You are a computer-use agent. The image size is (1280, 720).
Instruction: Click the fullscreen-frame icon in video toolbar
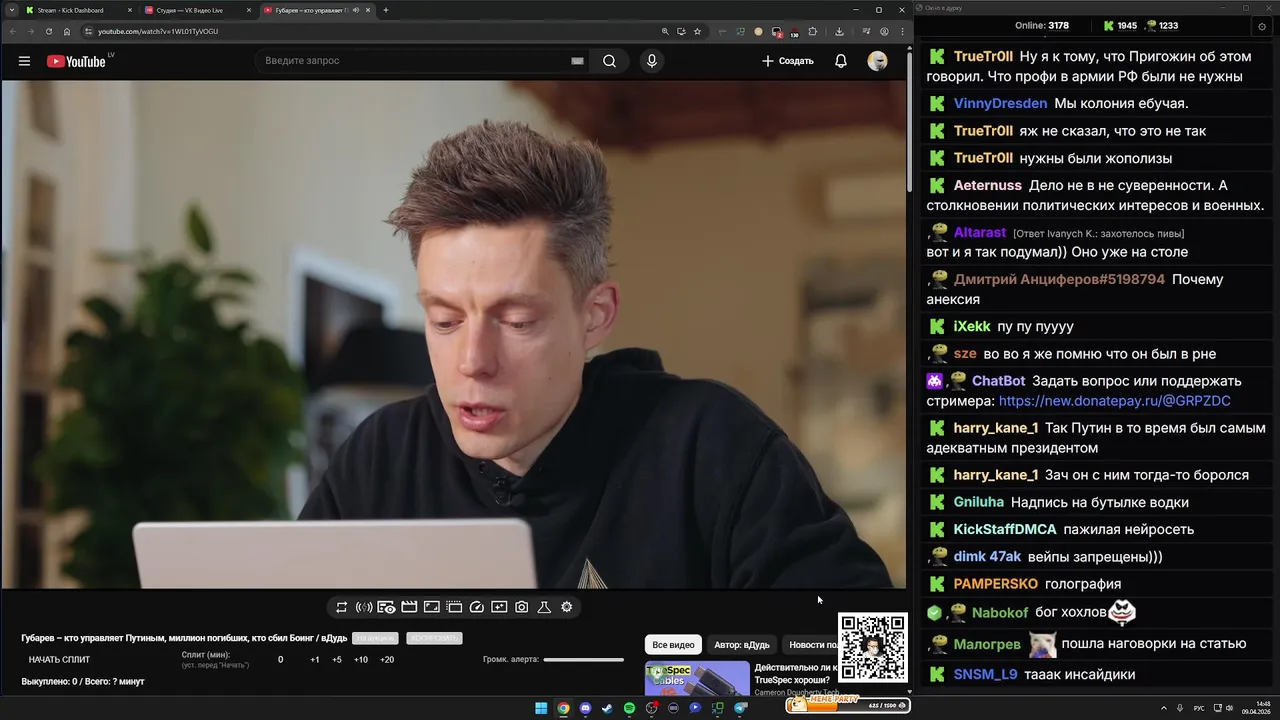pos(432,607)
